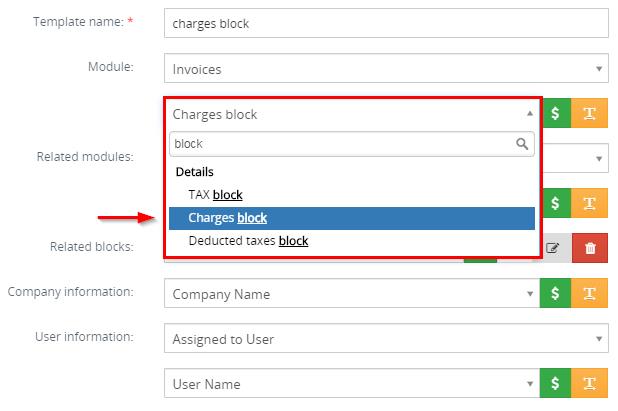This screenshot has width=618, height=411.
Task: Open the Module dropdown showing Invoices
Action: 386,69
